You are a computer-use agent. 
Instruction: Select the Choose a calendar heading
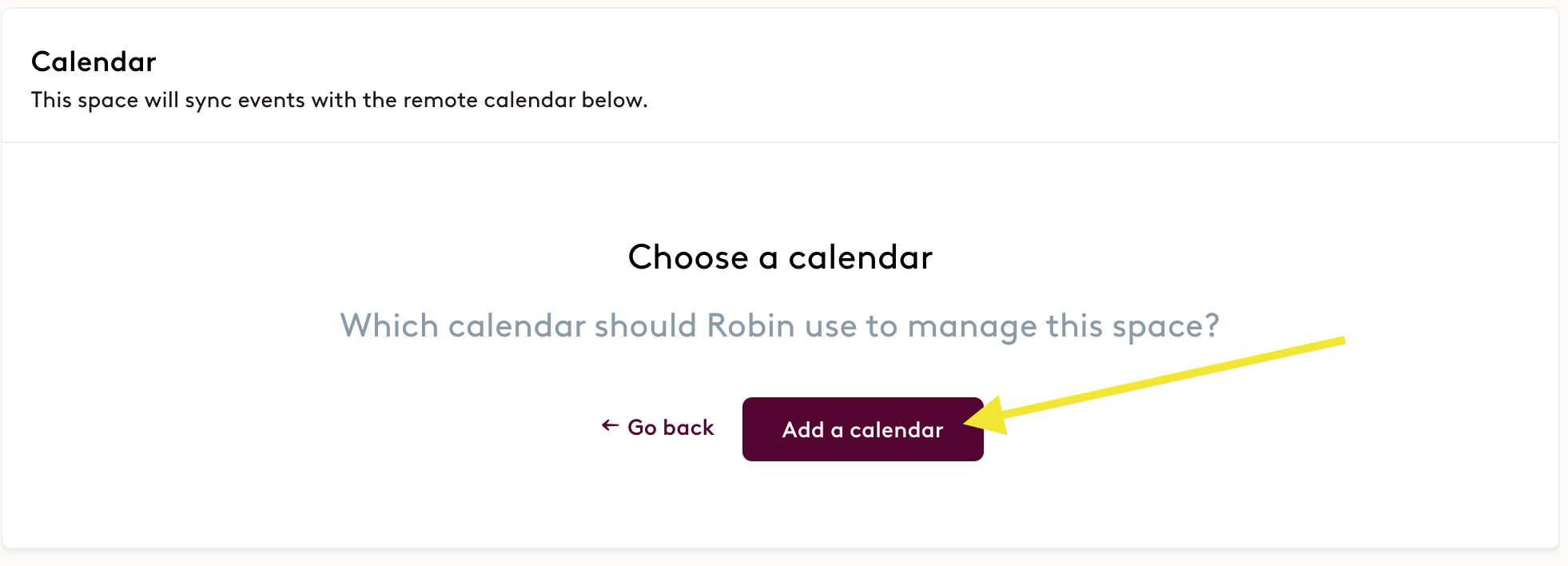point(780,257)
